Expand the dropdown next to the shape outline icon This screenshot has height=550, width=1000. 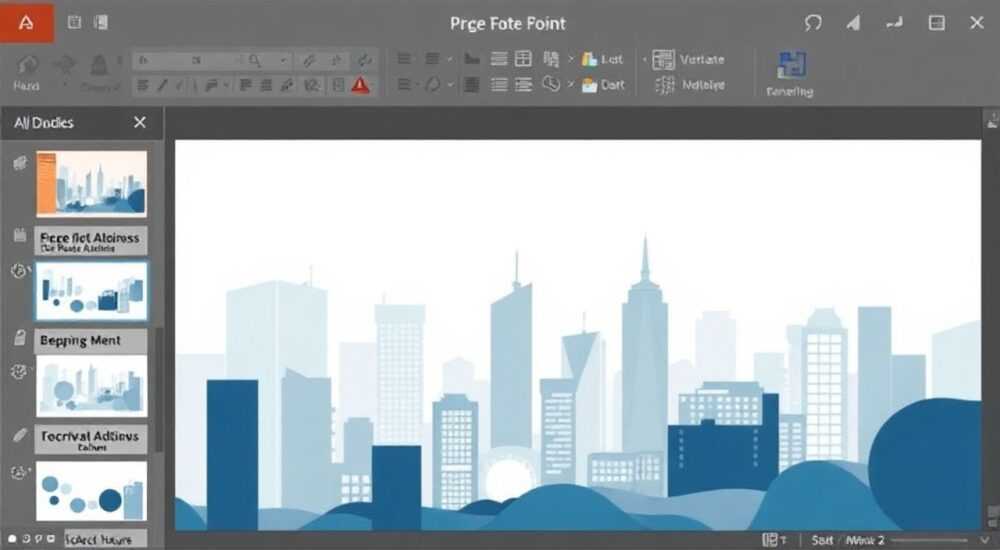[450, 84]
